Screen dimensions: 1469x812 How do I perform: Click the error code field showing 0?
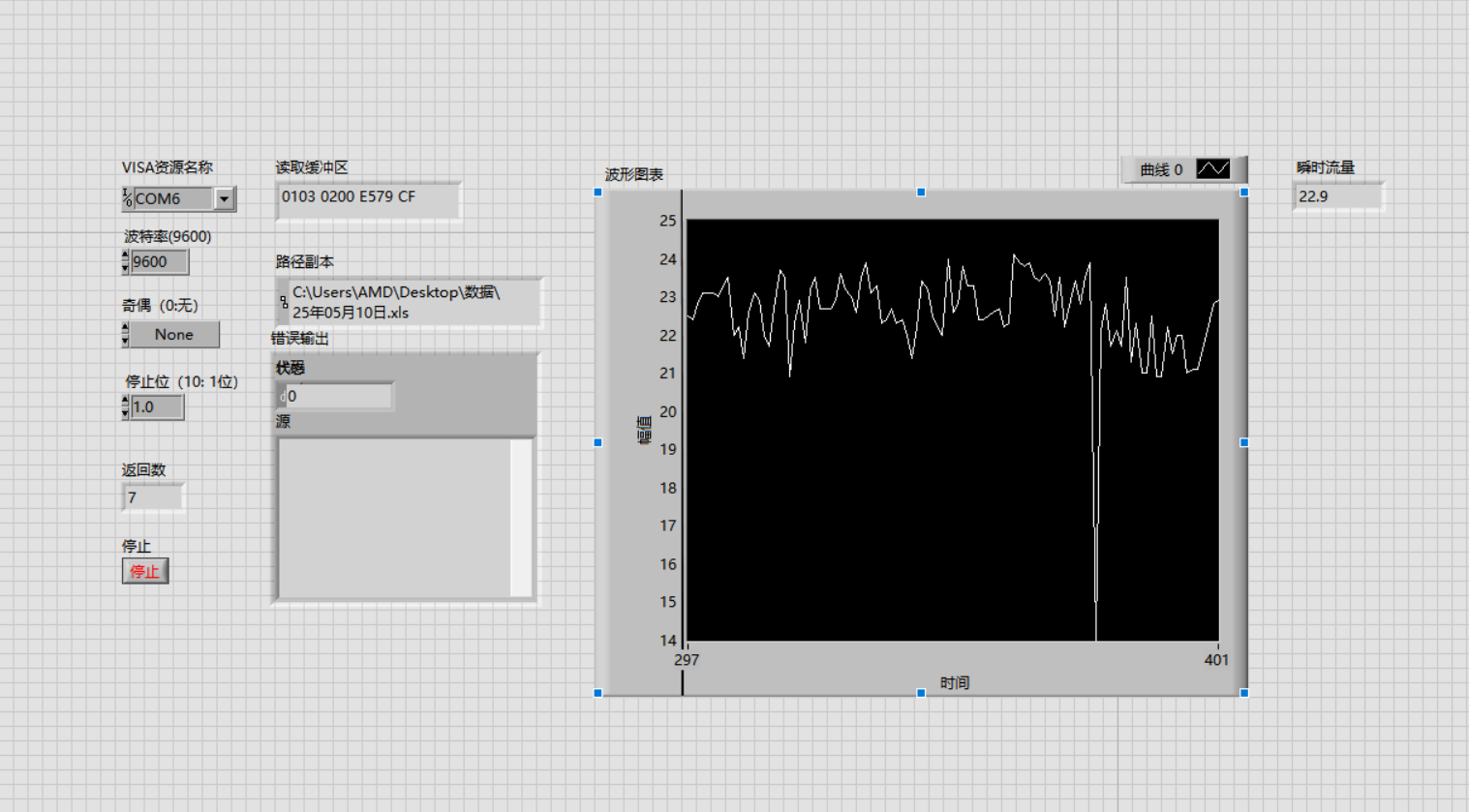coord(339,396)
